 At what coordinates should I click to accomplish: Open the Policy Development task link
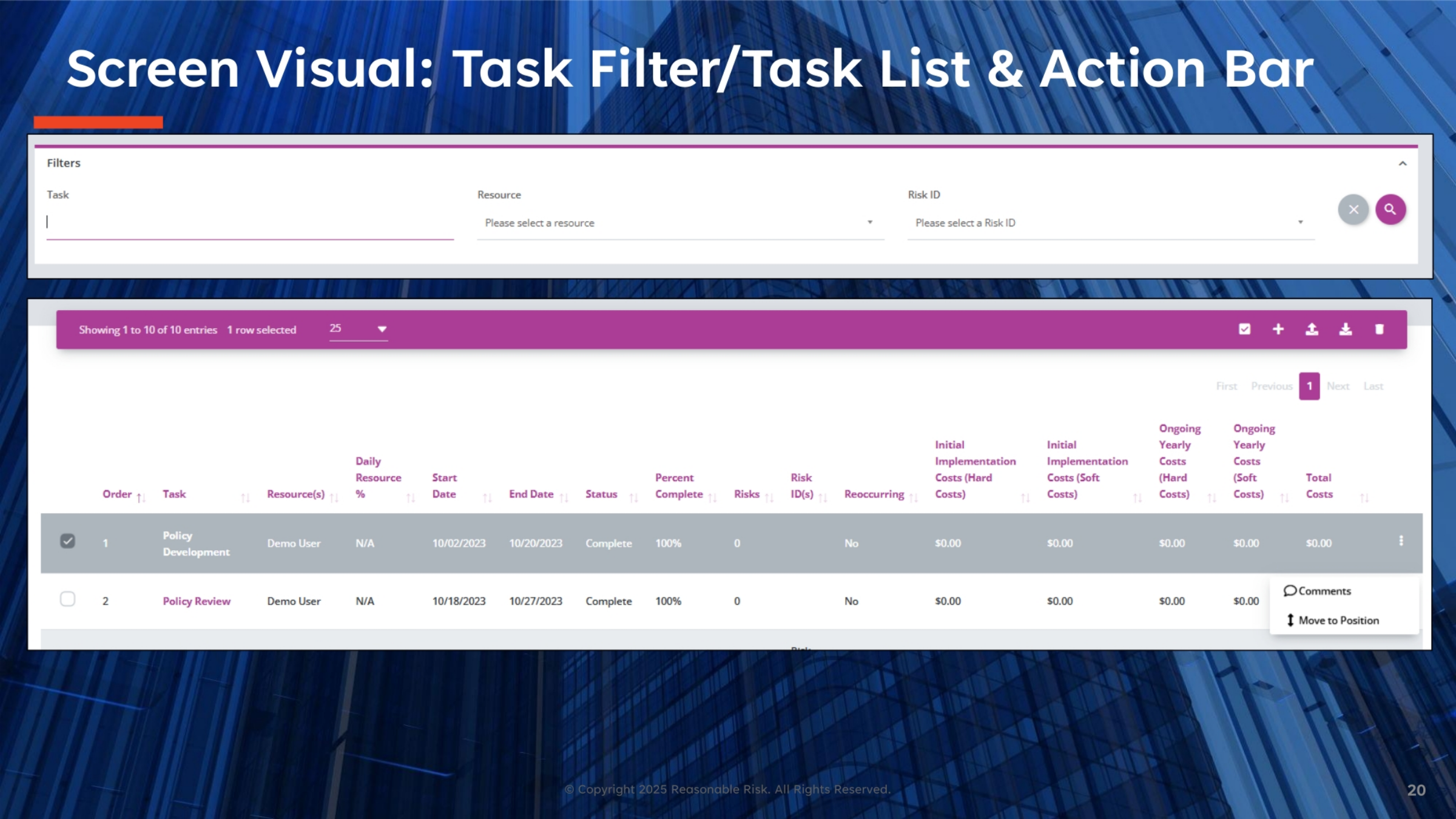coord(196,544)
